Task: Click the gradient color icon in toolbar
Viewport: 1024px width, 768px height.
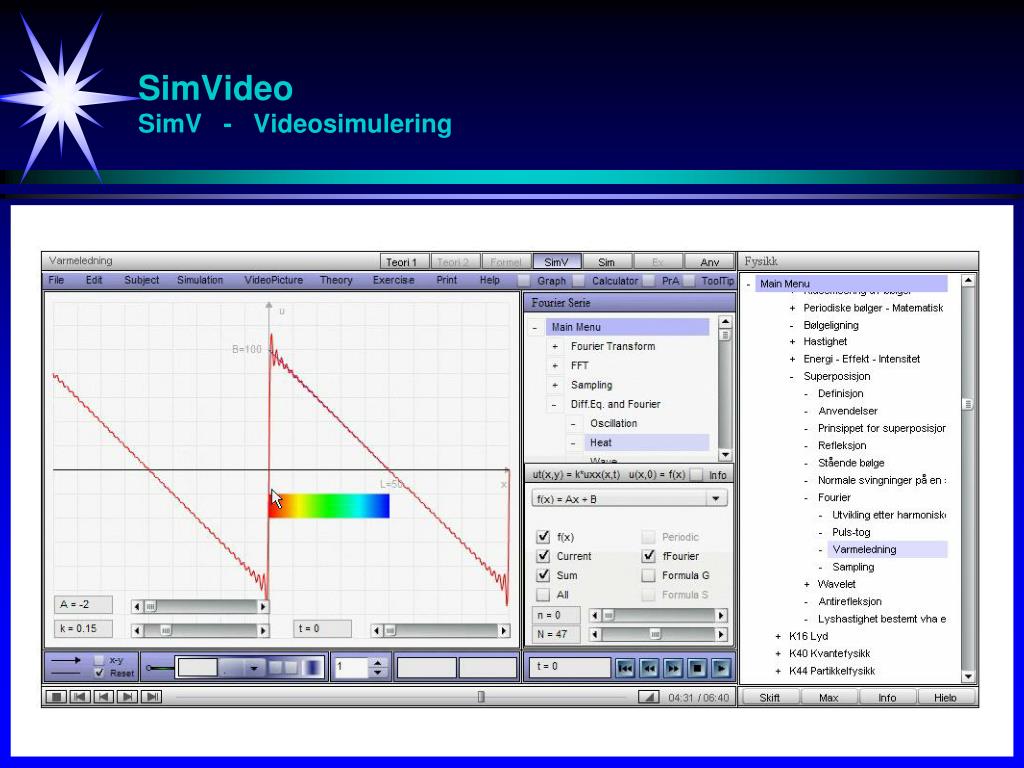Action: coord(313,667)
